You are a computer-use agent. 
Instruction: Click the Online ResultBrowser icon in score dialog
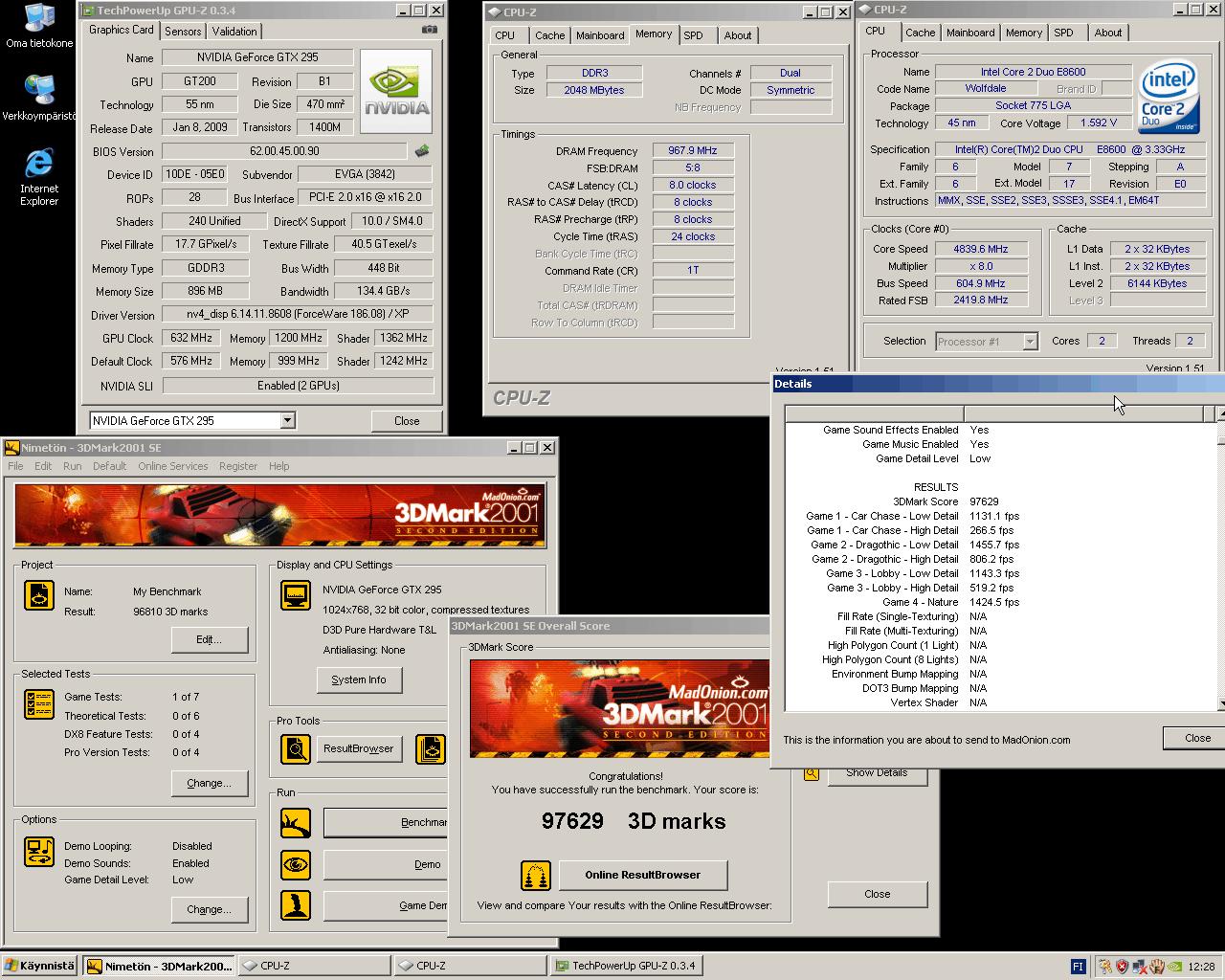click(536, 875)
